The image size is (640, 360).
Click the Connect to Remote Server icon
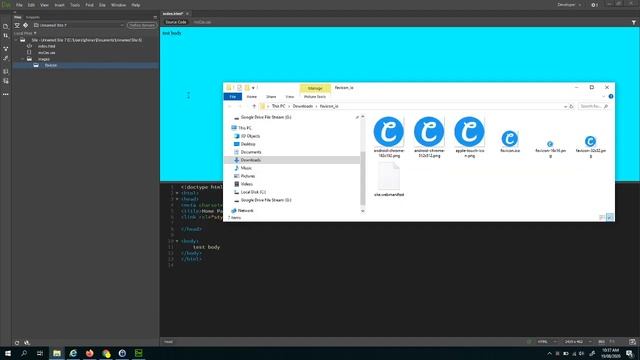tap(17, 25)
